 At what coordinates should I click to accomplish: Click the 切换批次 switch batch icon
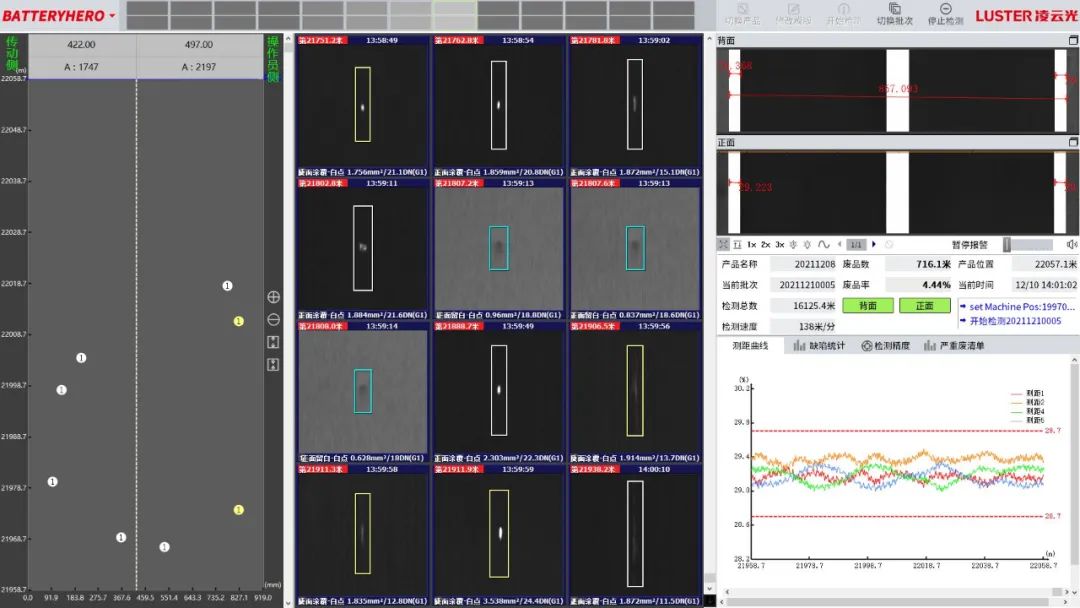click(x=894, y=10)
